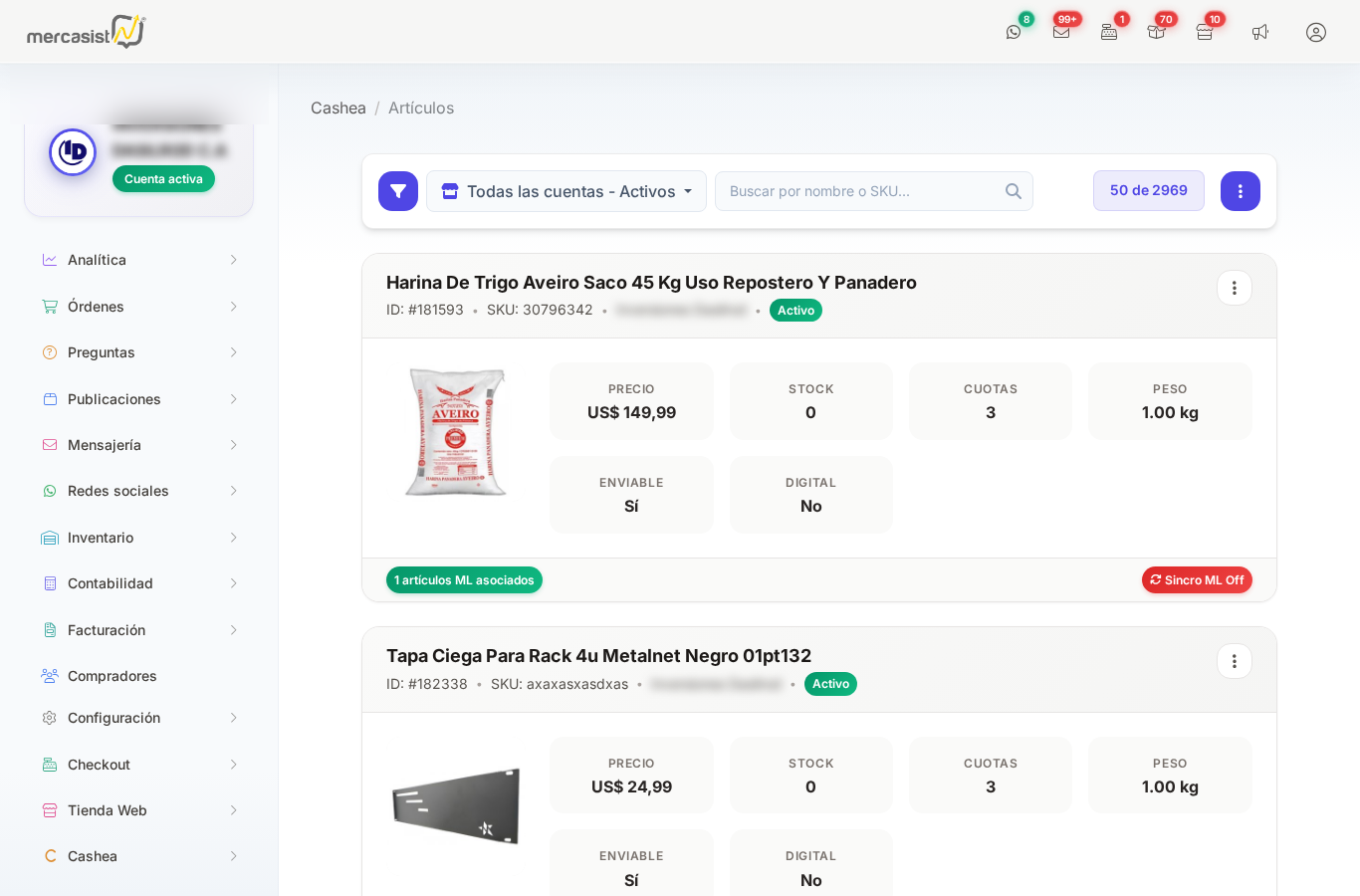Expand the Inventario sidebar menu
This screenshot has width=1360, height=896.
[139, 538]
